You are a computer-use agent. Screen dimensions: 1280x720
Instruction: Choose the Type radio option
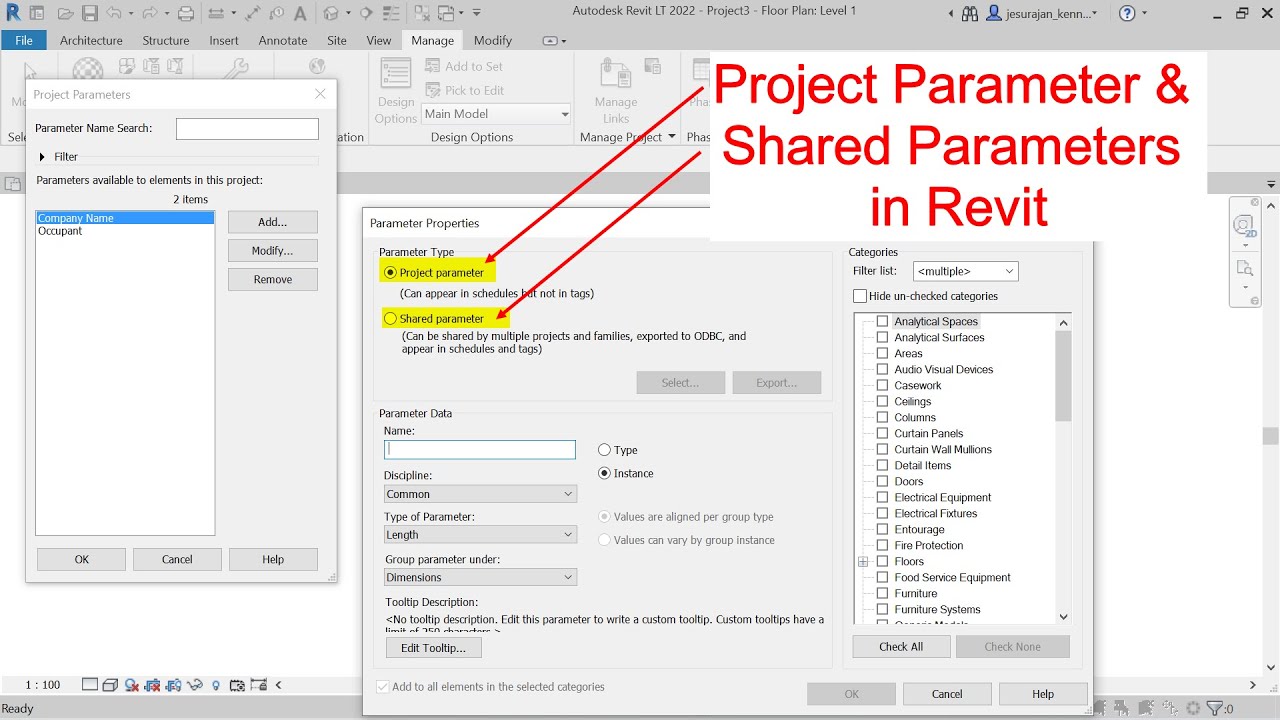(x=604, y=450)
